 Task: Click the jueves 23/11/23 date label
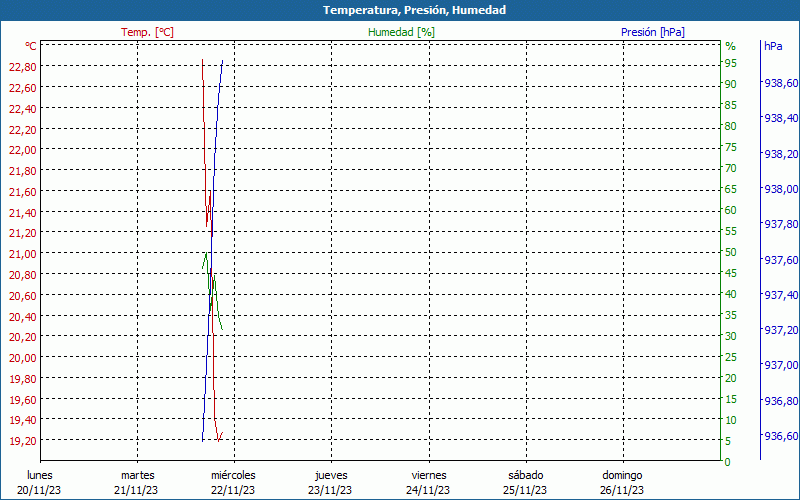click(331, 483)
